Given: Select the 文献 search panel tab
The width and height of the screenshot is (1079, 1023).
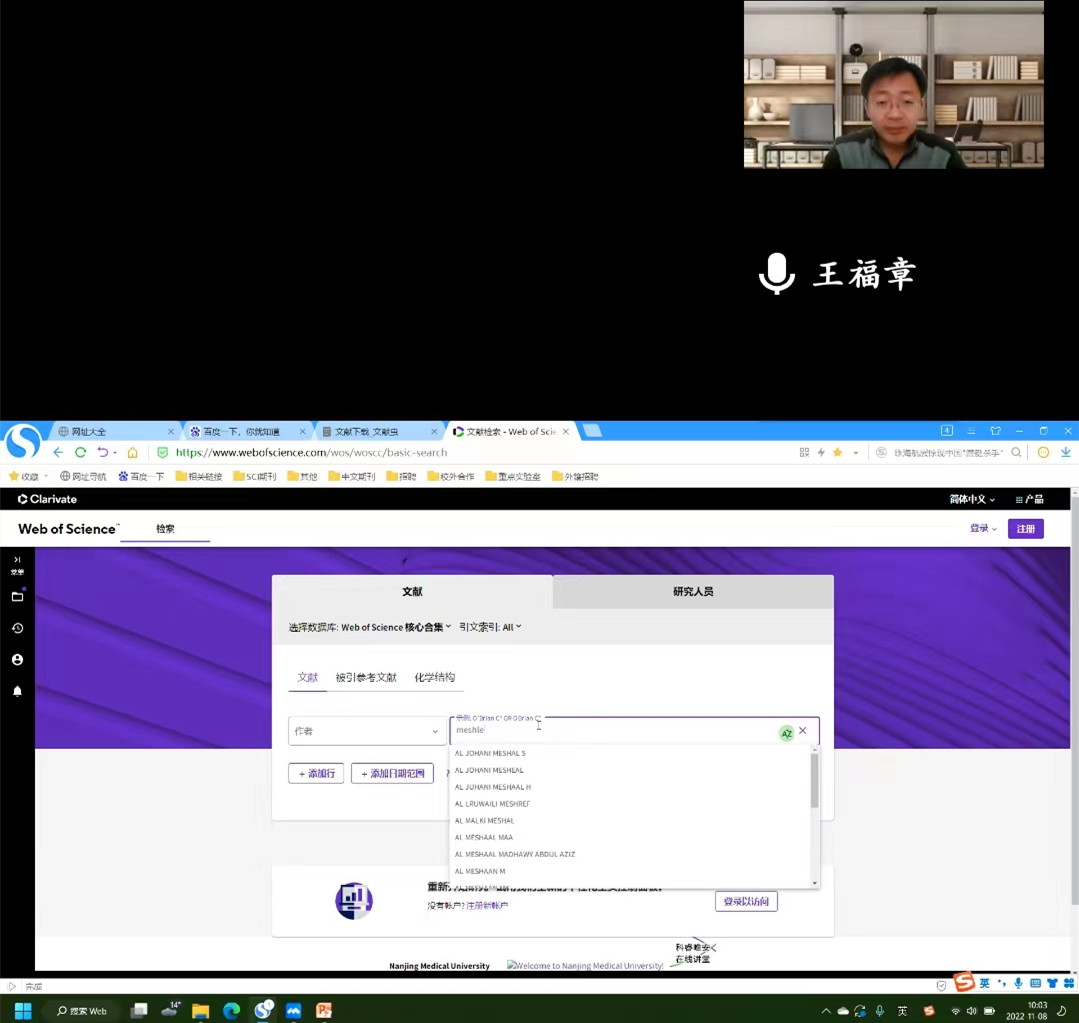Looking at the screenshot, I should (412, 592).
